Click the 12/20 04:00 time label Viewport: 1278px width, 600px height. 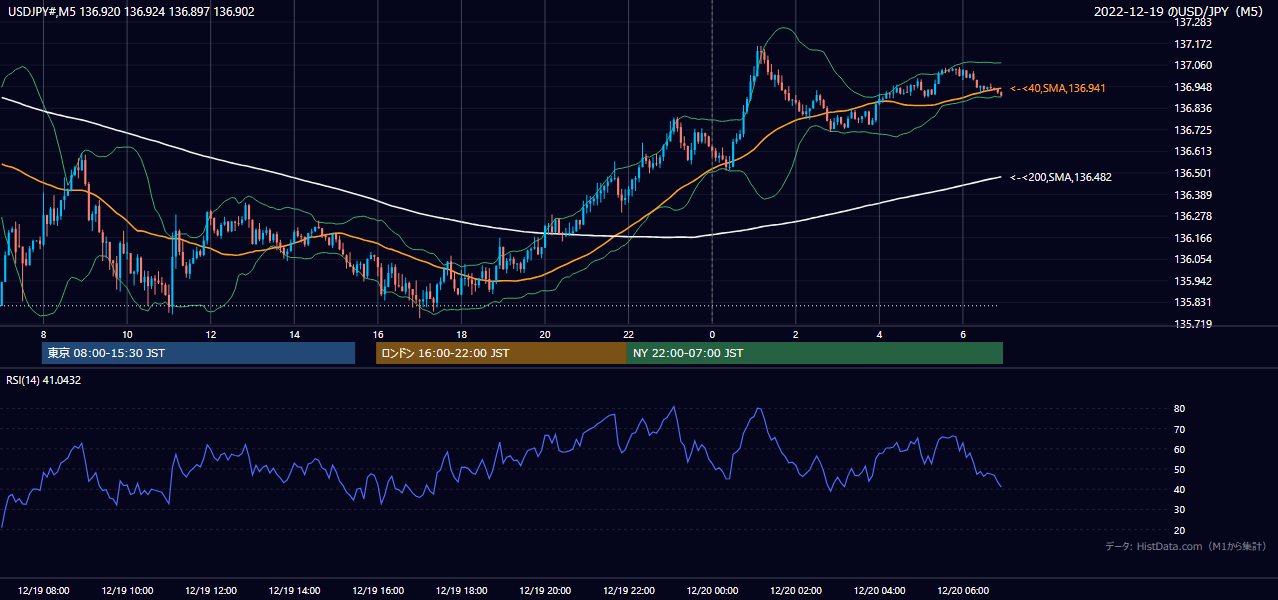click(879, 591)
